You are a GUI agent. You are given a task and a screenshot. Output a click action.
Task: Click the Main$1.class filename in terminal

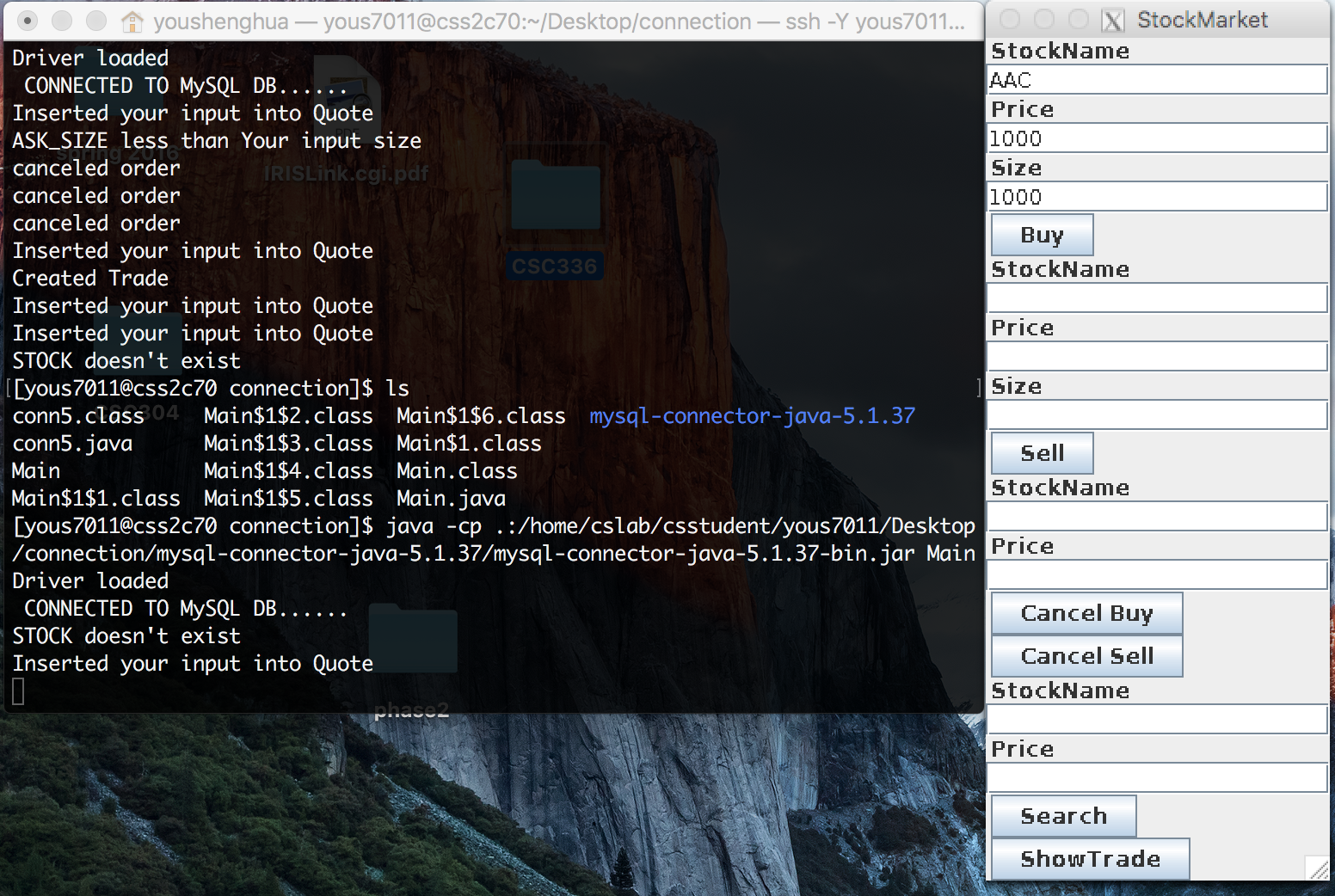[469, 444]
